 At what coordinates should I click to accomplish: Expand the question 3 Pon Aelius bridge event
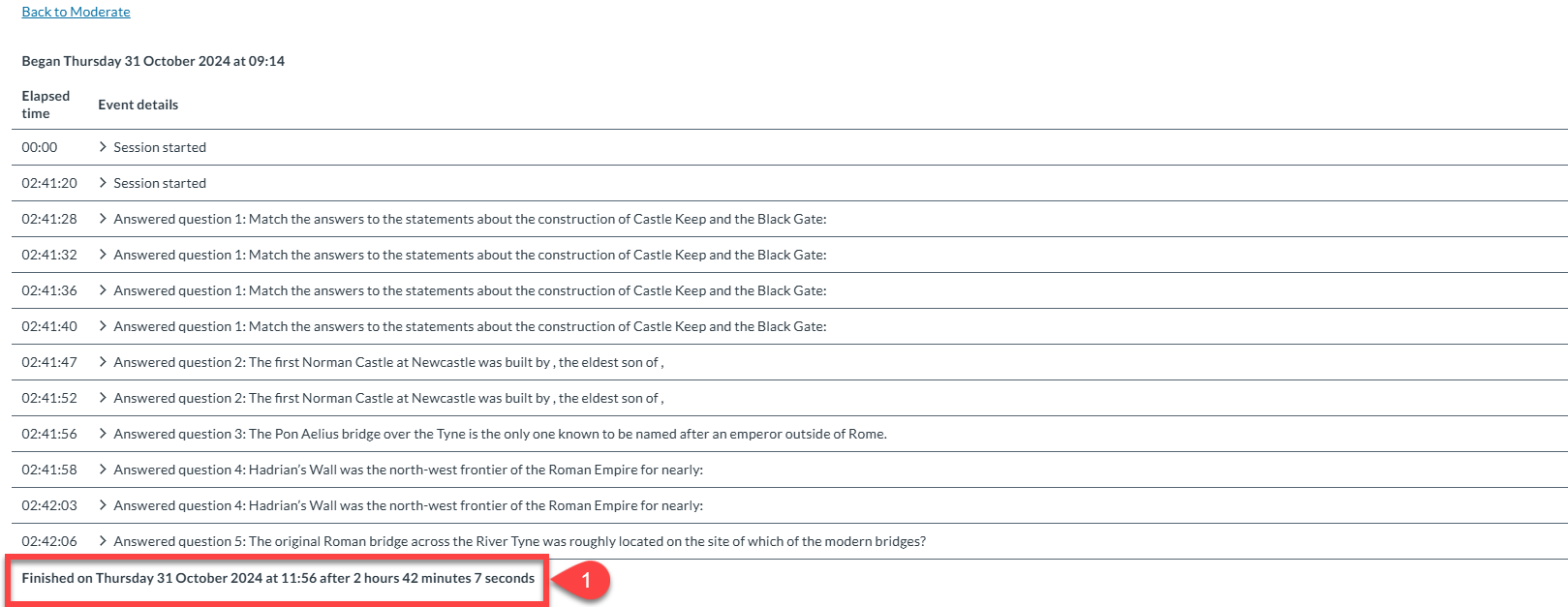[x=104, y=434]
